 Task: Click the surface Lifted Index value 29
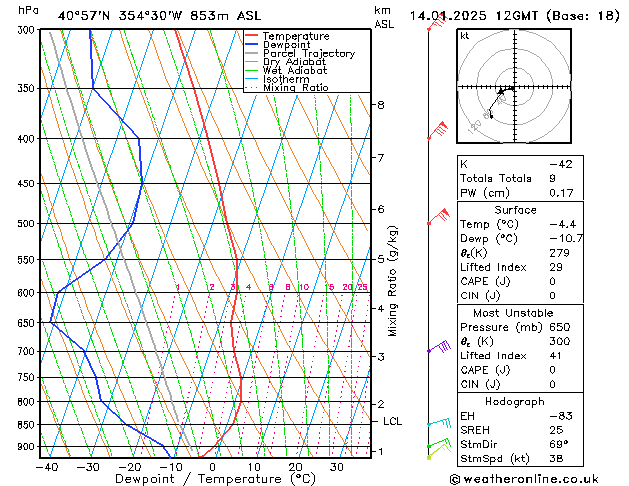[556, 267]
